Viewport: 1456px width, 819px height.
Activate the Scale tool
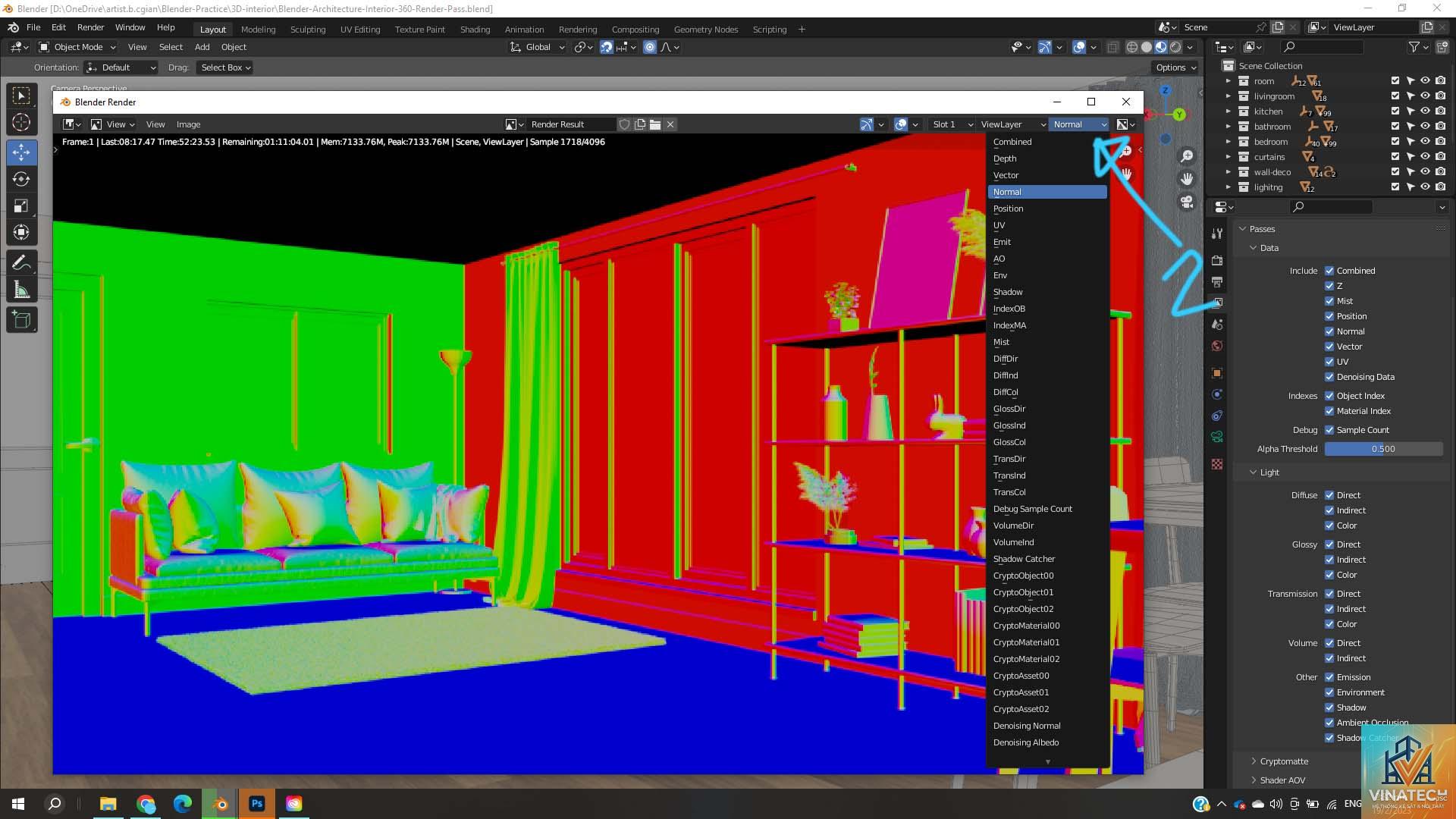[x=21, y=206]
